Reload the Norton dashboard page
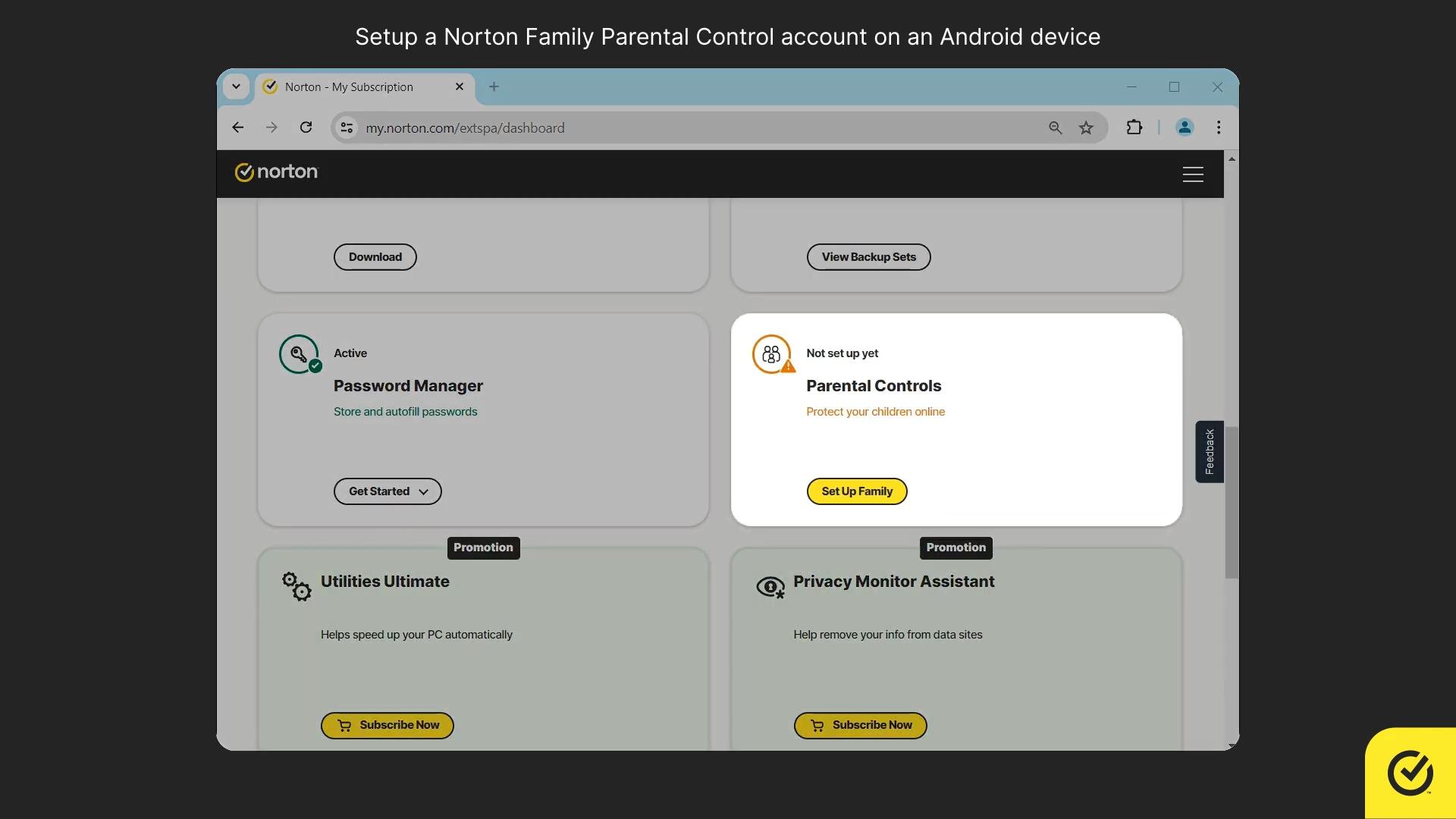This screenshot has height=819, width=1456. 306,128
